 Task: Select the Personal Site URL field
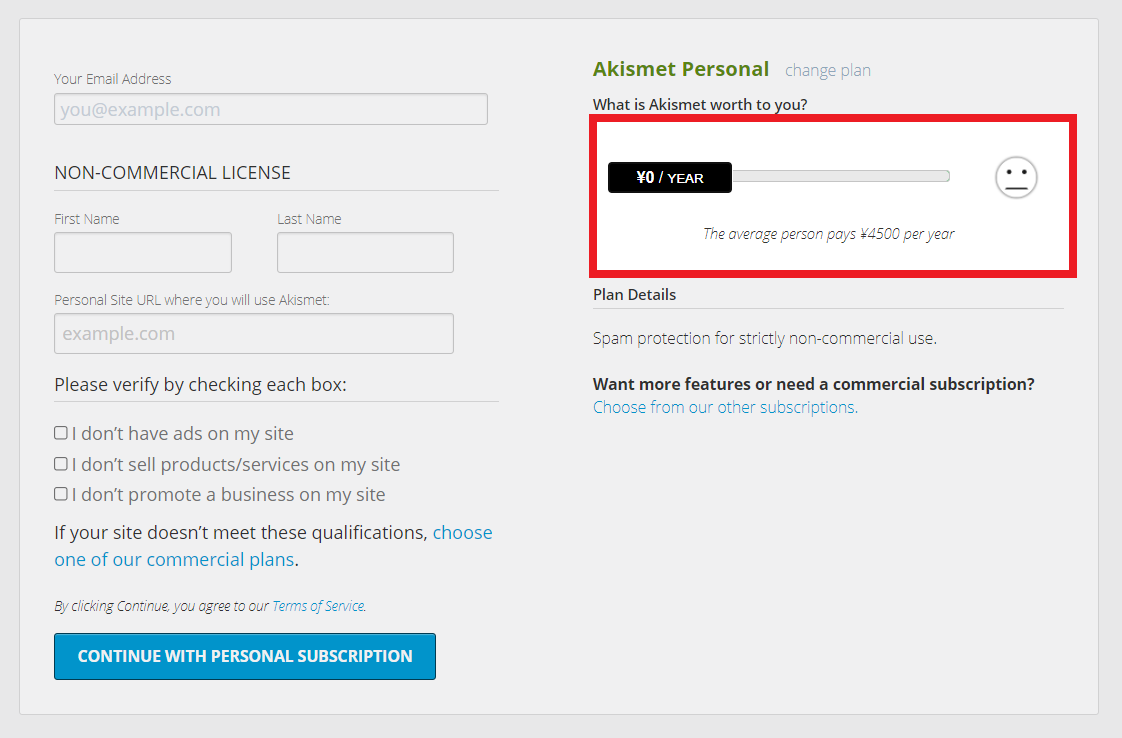point(254,334)
